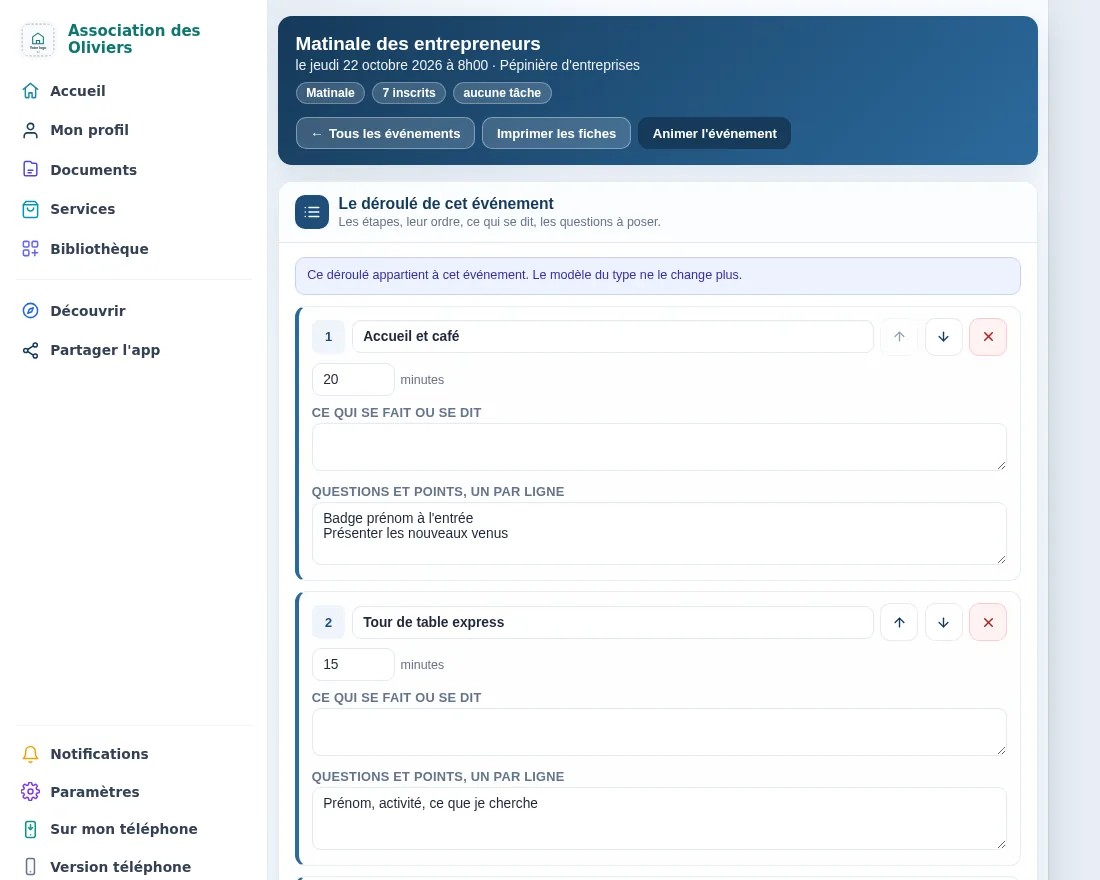Click the 7 inscrits tag

coord(409,93)
